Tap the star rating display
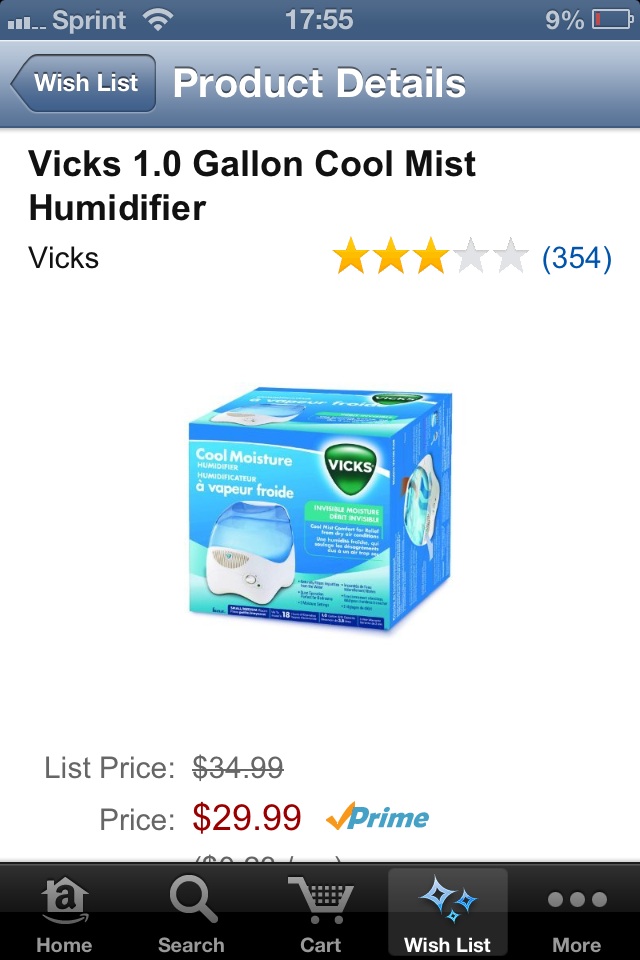This screenshot has height=960, width=640. coord(430,256)
